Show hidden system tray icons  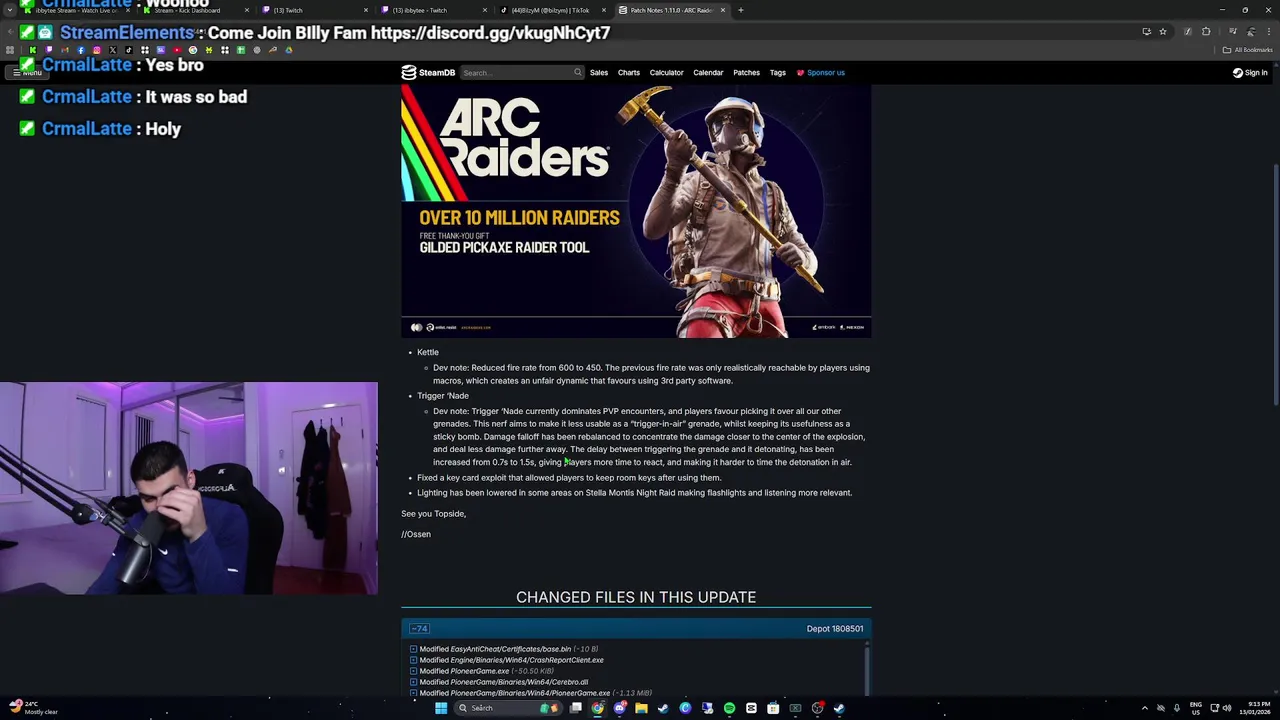click(1145, 708)
